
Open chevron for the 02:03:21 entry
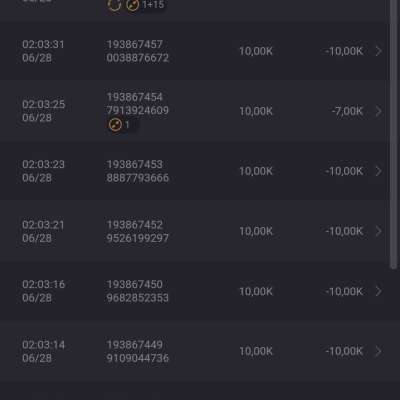(x=378, y=231)
